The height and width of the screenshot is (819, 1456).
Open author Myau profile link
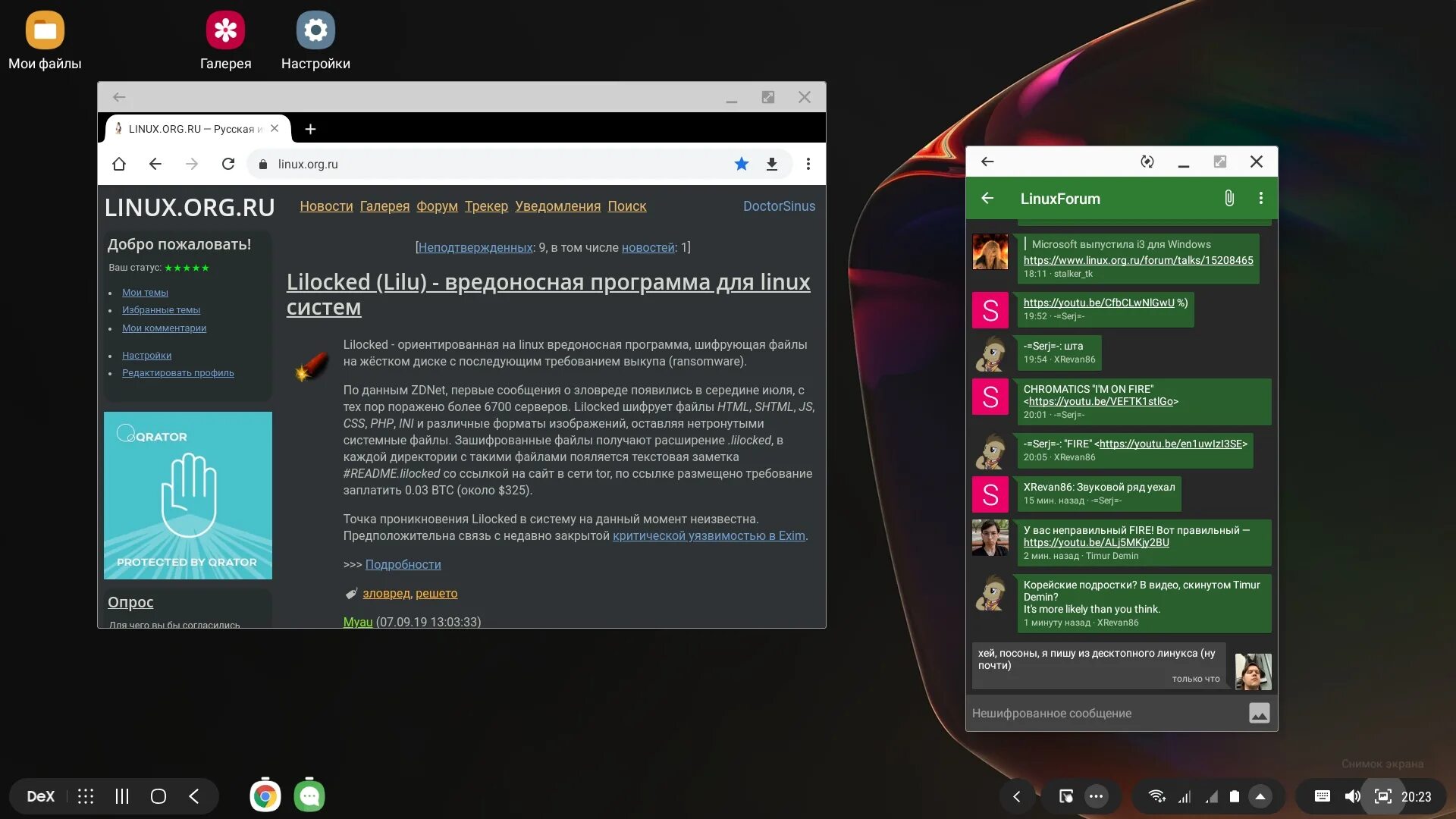[357, 622]
